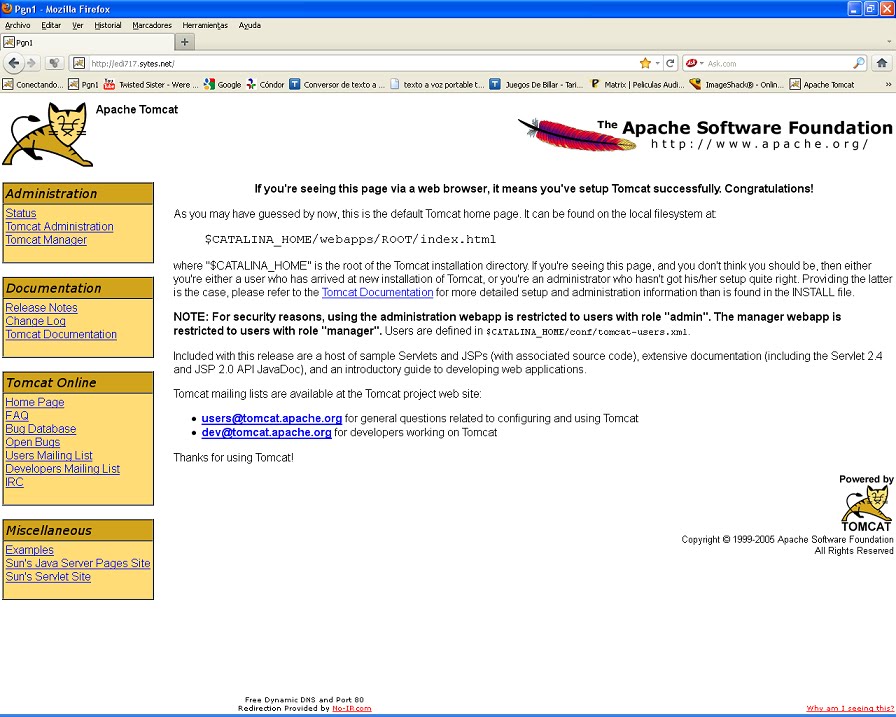896x717 pixels.
Task: Open the tab list dropdown arrow
Action: pos(889,42)
